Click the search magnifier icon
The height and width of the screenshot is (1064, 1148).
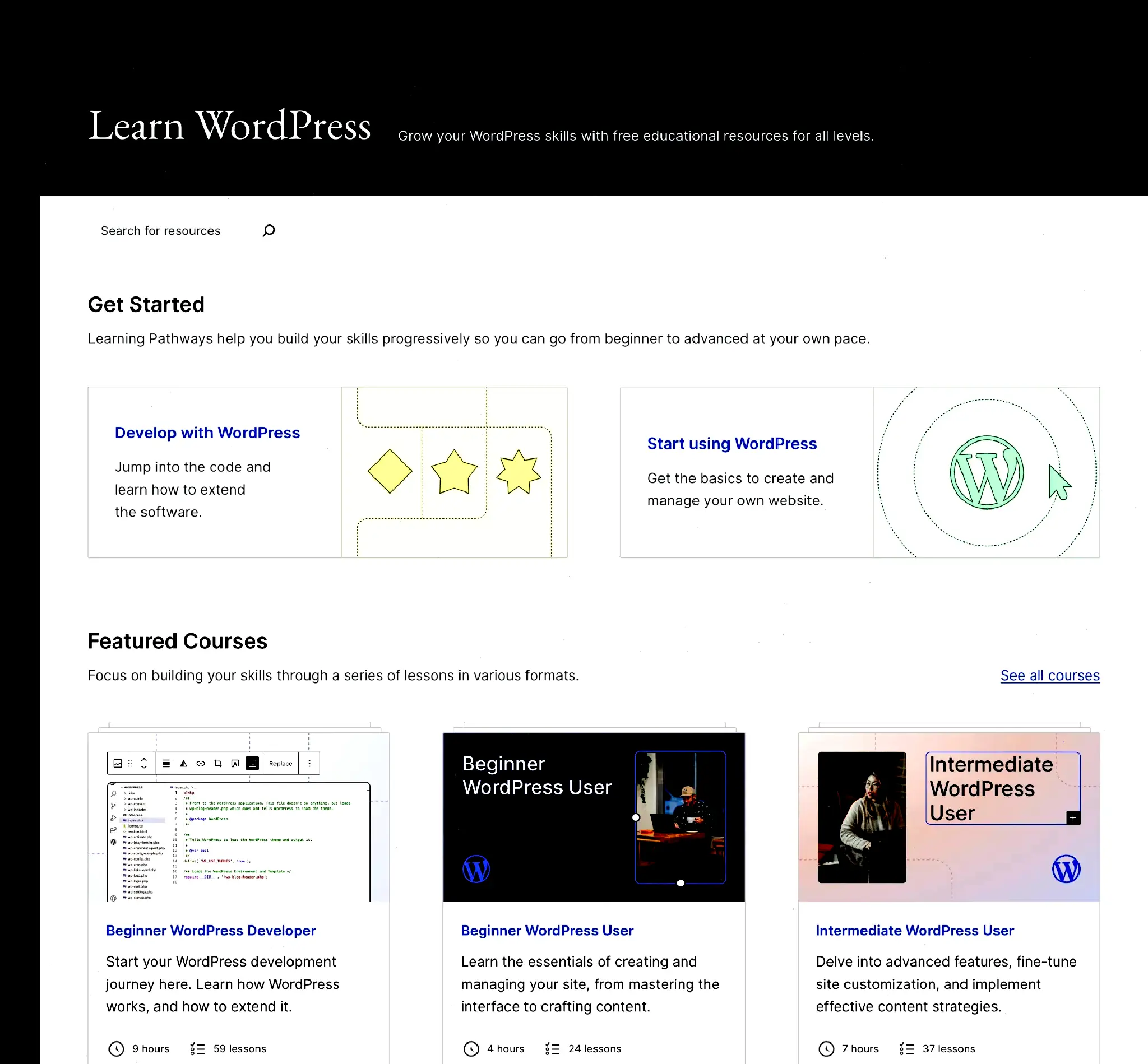coord(268,230)
